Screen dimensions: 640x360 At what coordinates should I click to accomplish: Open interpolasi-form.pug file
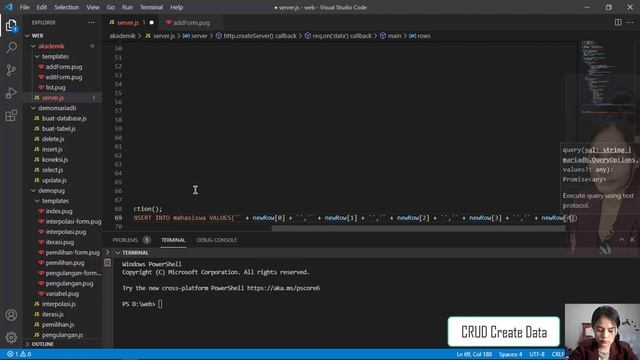[x=73, y=222]
